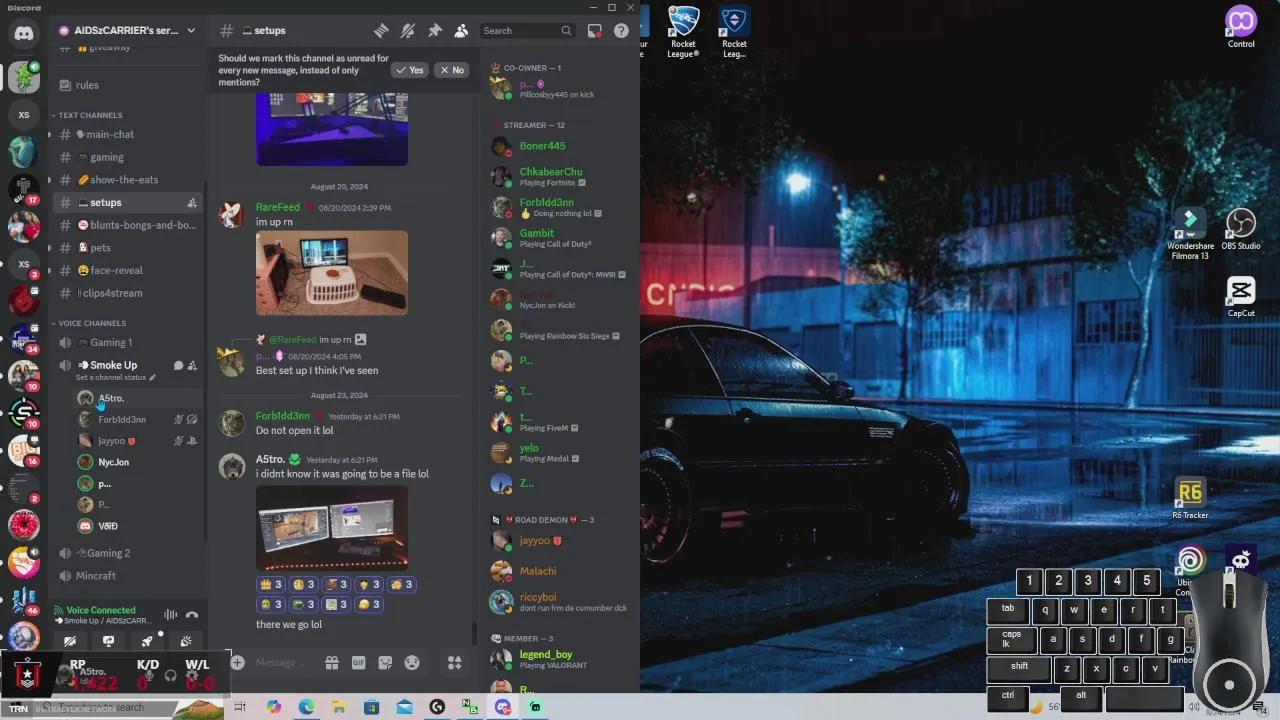This screenshot has width=1280, height=720.
Task: Click the message input field
Action: [x=300, y=662]
